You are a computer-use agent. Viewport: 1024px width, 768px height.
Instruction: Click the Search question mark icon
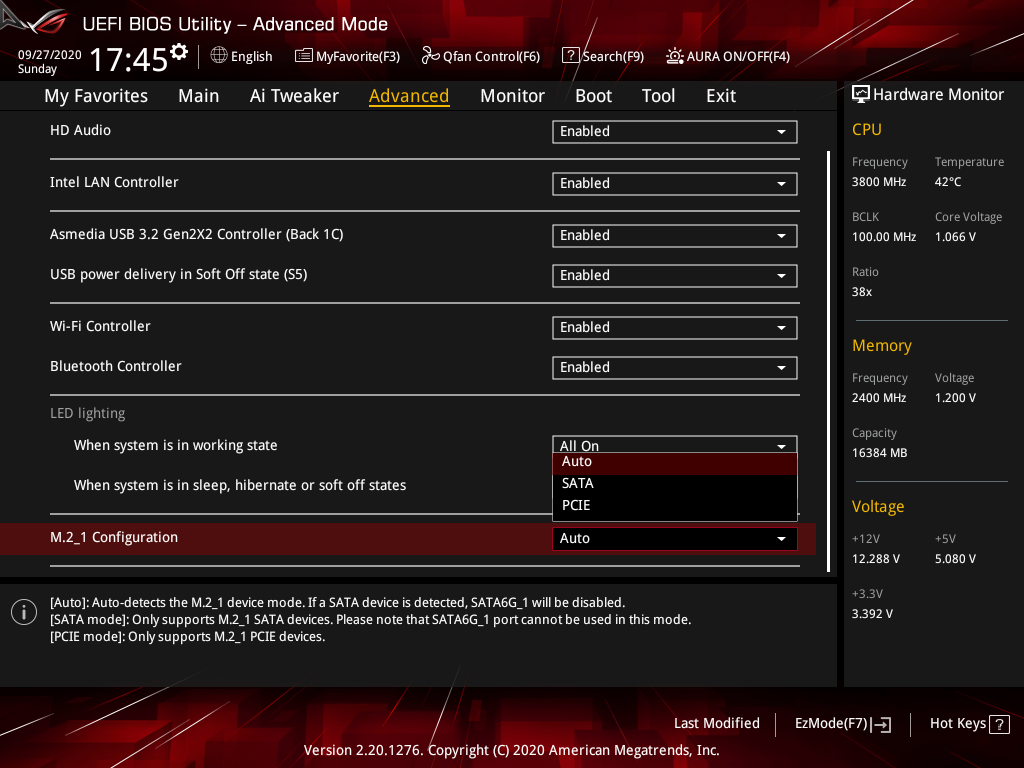click(x=570, y=56)
